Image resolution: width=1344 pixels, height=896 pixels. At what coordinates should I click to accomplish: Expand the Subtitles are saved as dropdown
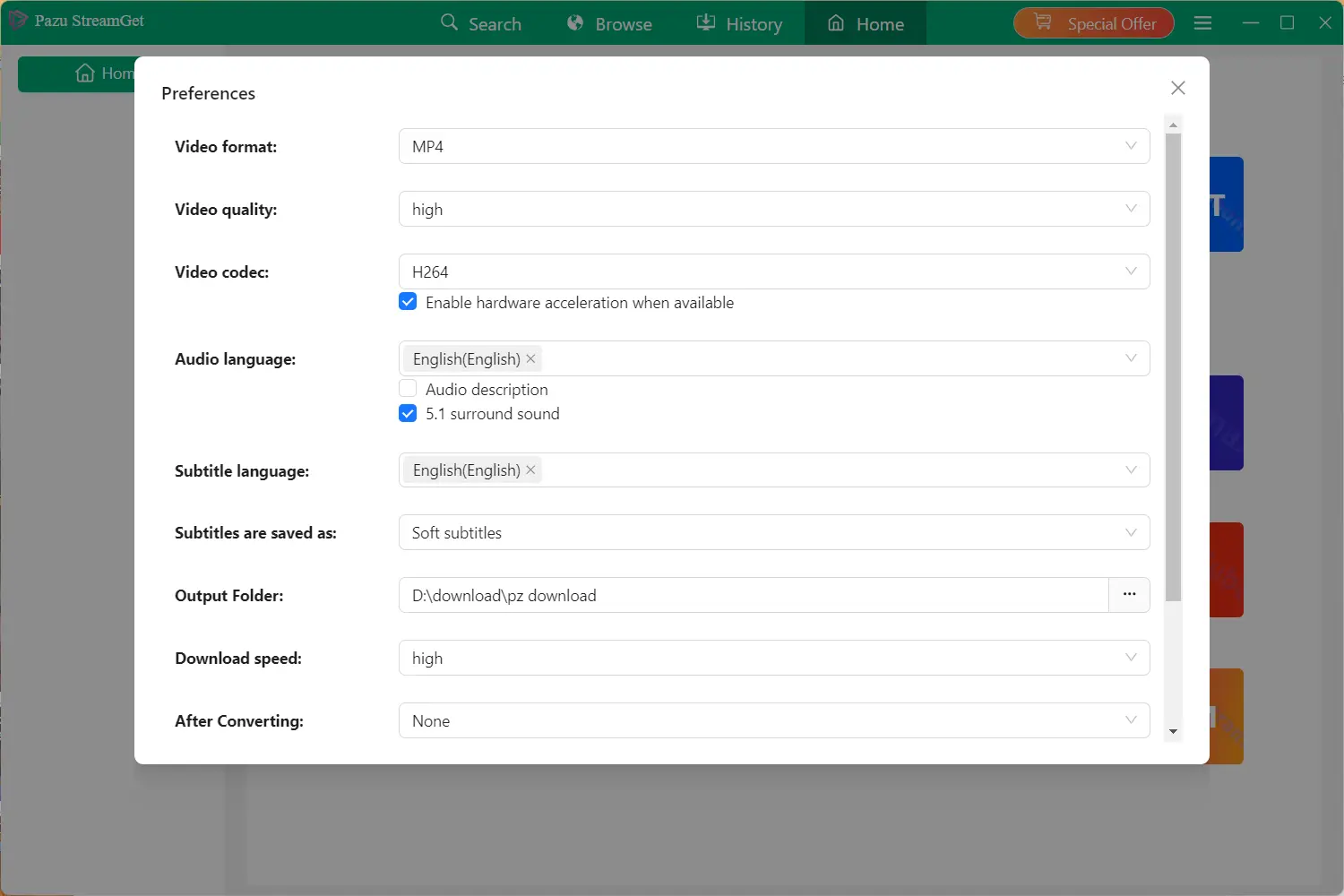click(774, 532)
